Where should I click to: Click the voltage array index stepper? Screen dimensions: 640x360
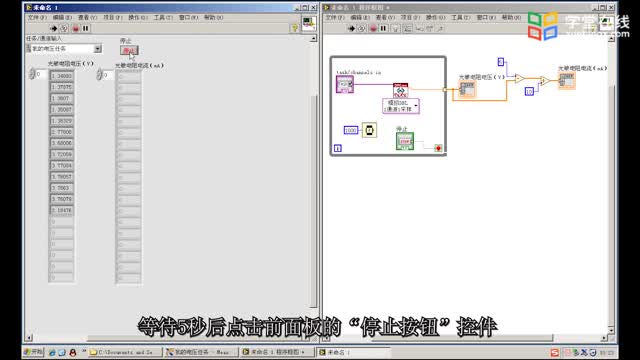[x=32, y=74]
